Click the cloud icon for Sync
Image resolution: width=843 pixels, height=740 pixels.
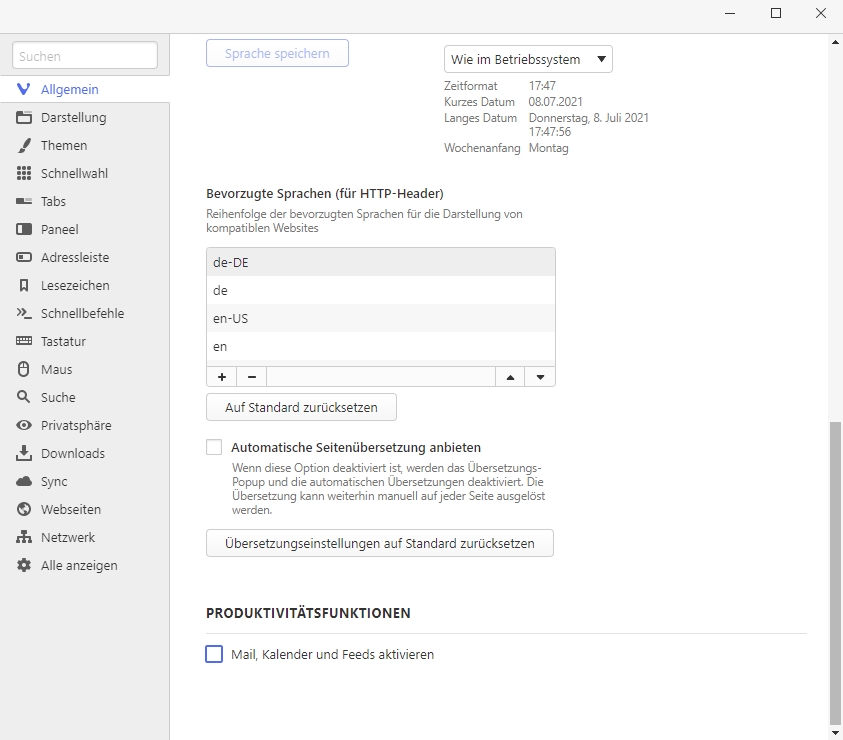24,481
